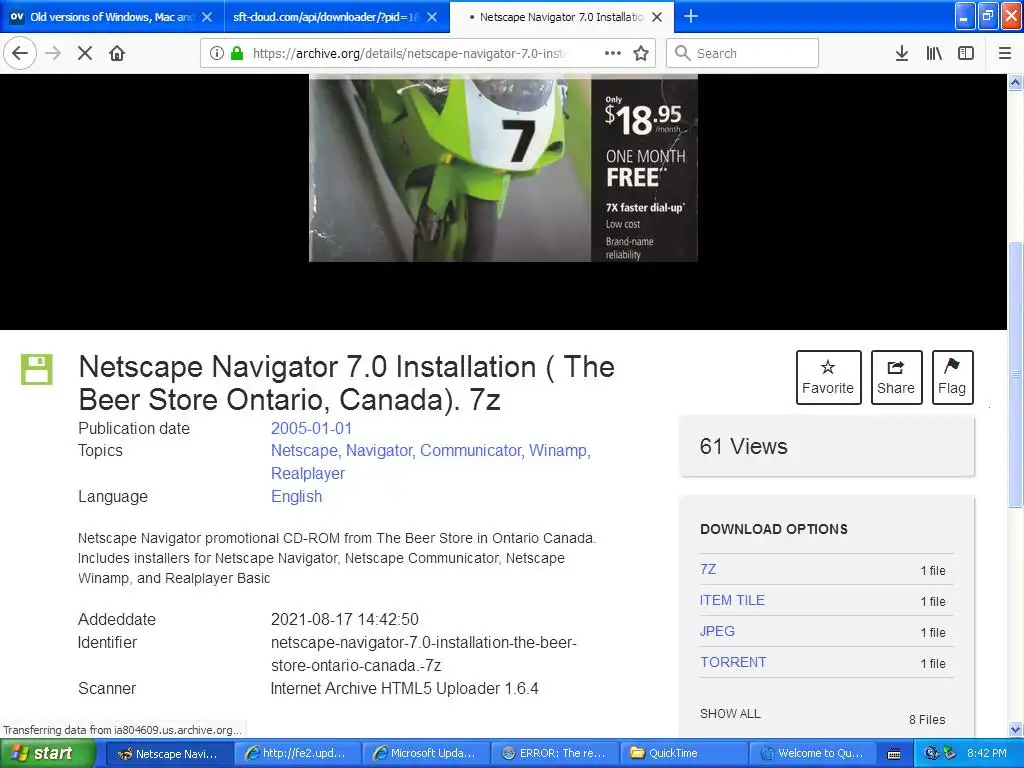This screenshot has width=1024, height=768.
Task: Click the vertical scrollbar thumb
Action: [1016, 374]
